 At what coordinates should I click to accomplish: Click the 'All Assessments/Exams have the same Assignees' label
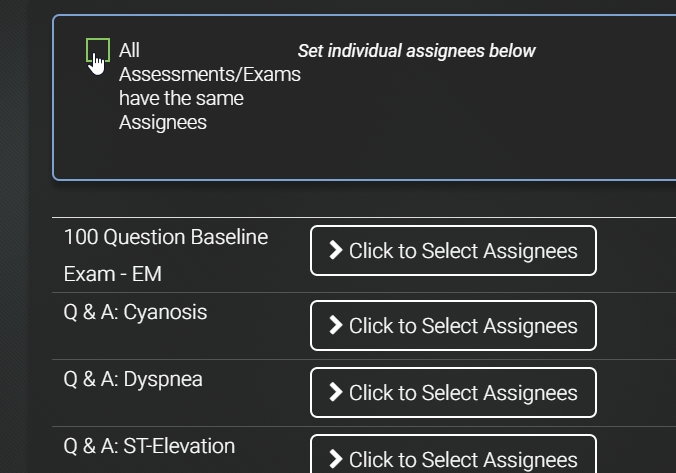pos(210,86)
